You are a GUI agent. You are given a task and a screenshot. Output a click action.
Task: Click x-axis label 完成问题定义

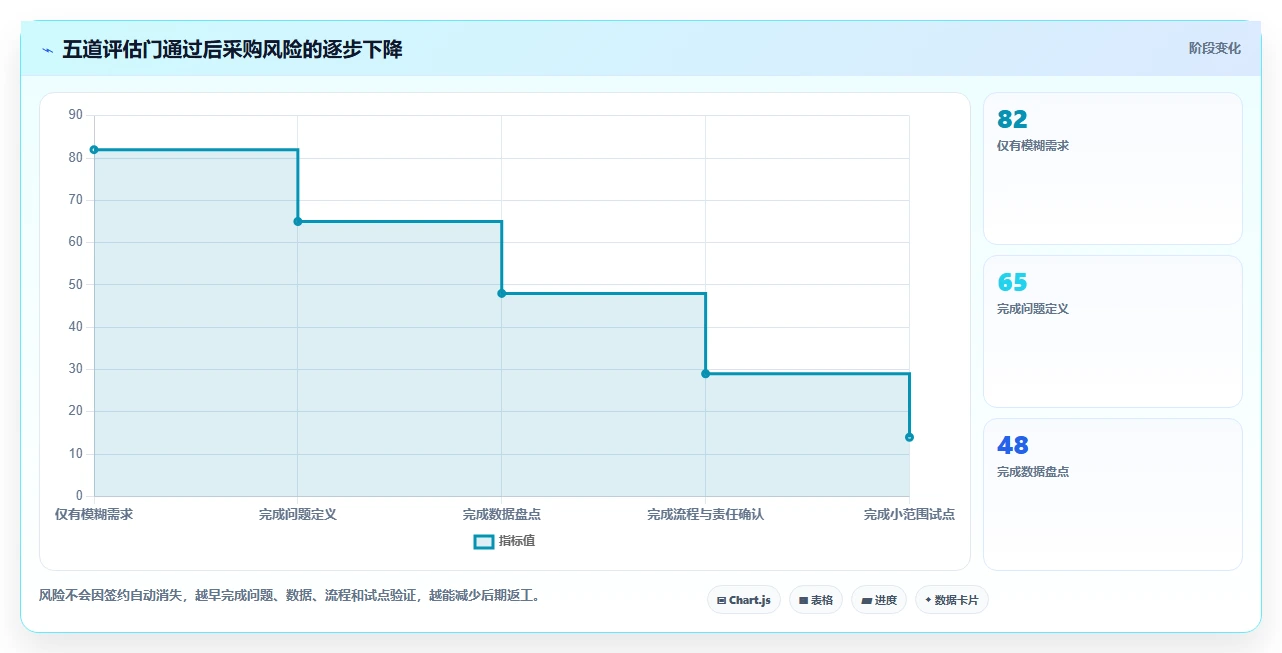298,514
